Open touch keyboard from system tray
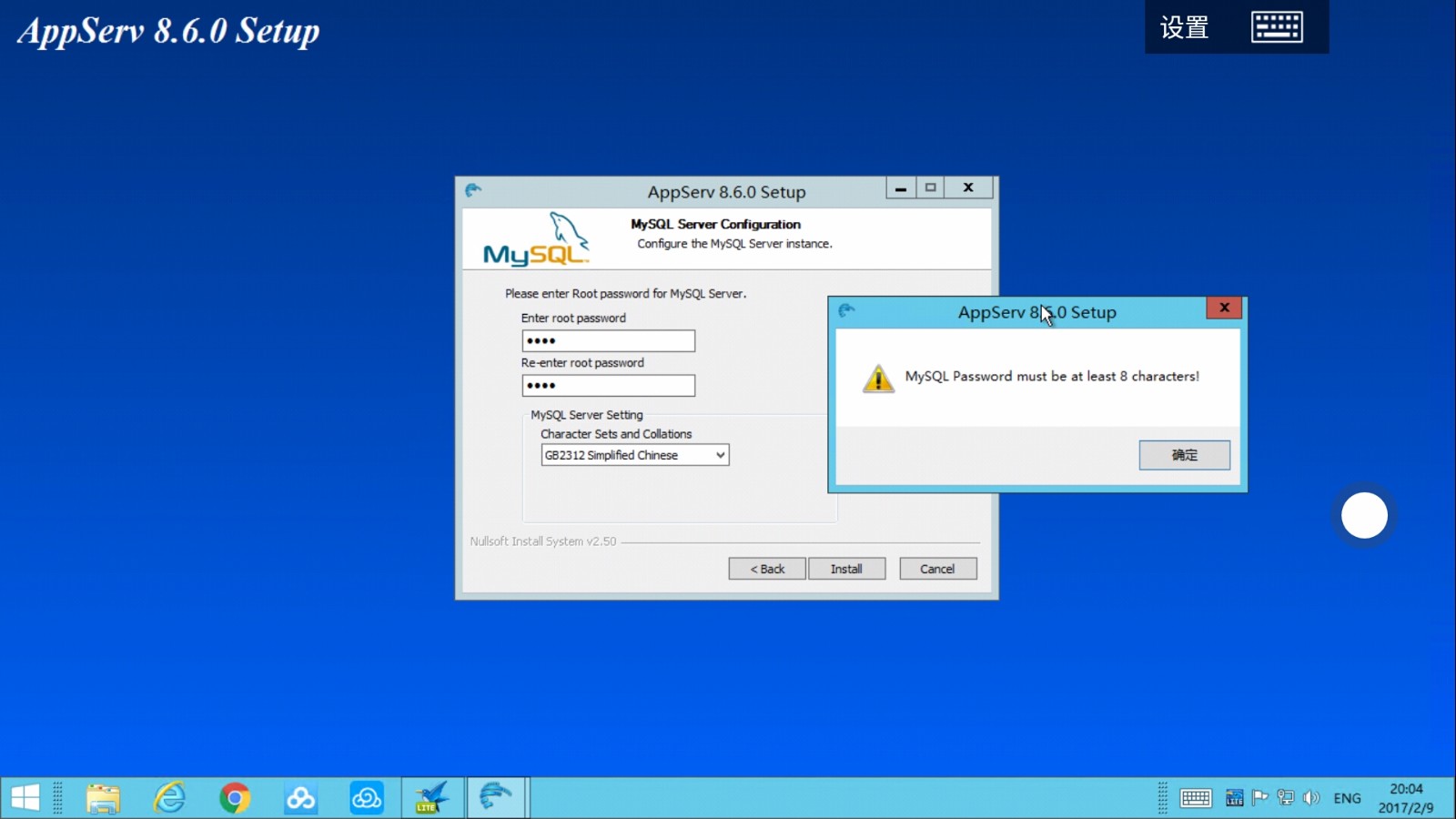Image resolution: width=1456 pixels, height=819 pixels. 1196,798
